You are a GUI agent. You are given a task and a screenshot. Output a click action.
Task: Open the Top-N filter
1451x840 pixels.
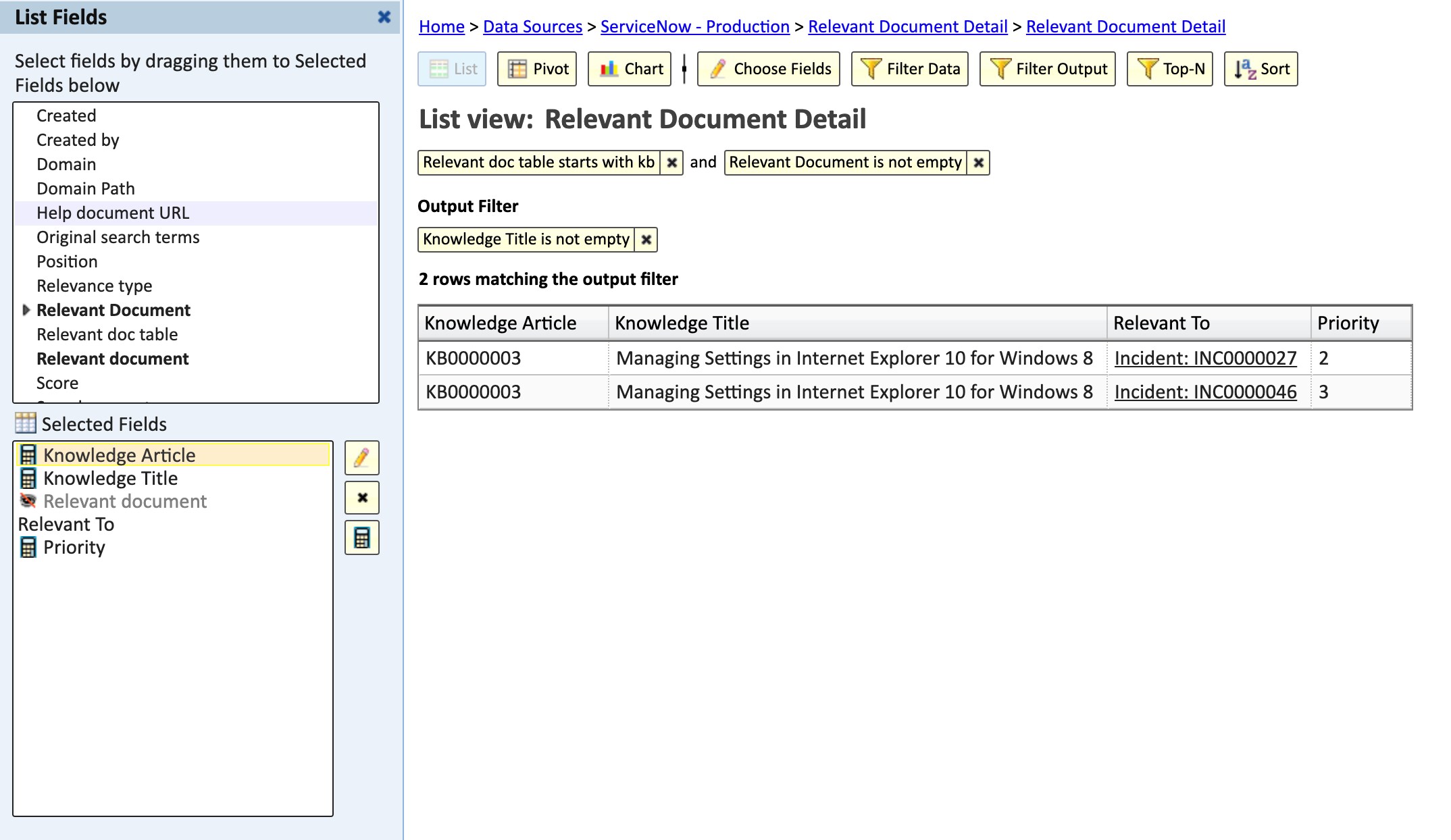click(x=1170, y=69)
